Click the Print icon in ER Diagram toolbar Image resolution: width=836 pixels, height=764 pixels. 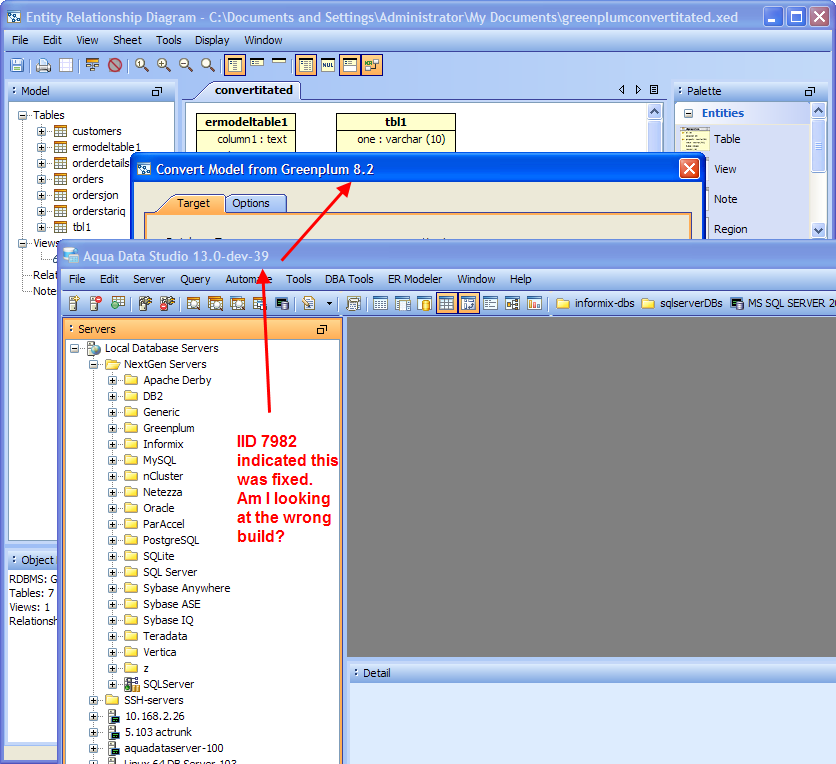click(43, 65)
